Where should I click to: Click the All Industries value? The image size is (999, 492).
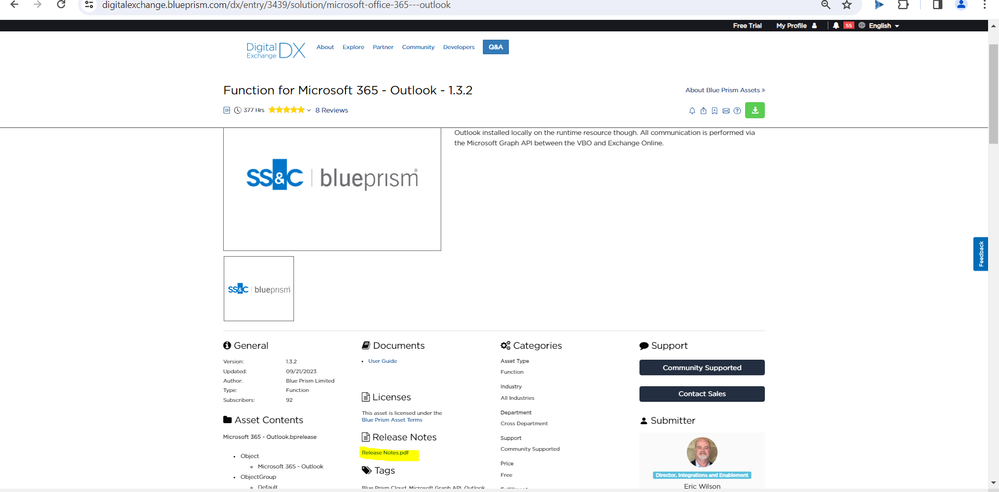517,398
